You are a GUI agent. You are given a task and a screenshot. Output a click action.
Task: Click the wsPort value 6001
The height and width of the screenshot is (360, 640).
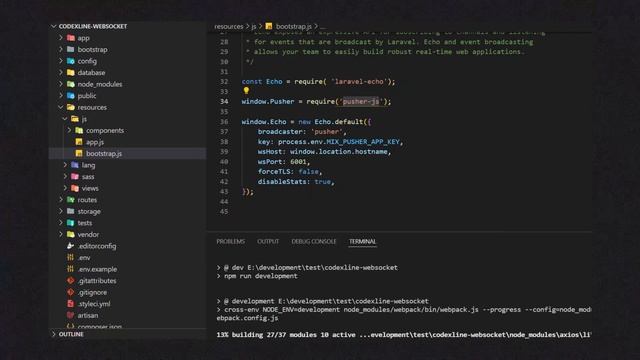click(298, 162)
